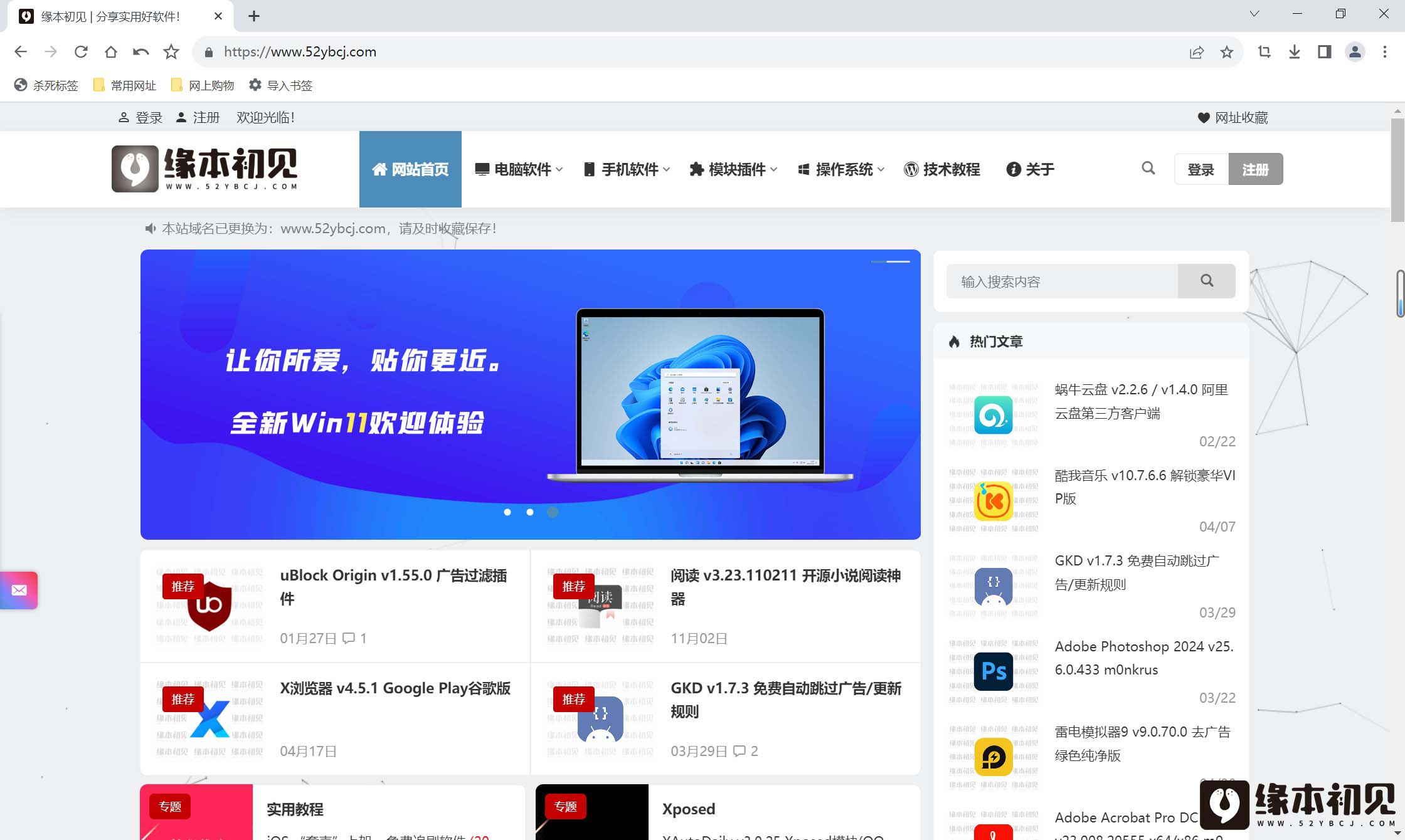Image resolution: width=1405 pixels, height=840 pixels.
Task: Click the 缘本初见 site logo
Action: click(x=204, y=169)
